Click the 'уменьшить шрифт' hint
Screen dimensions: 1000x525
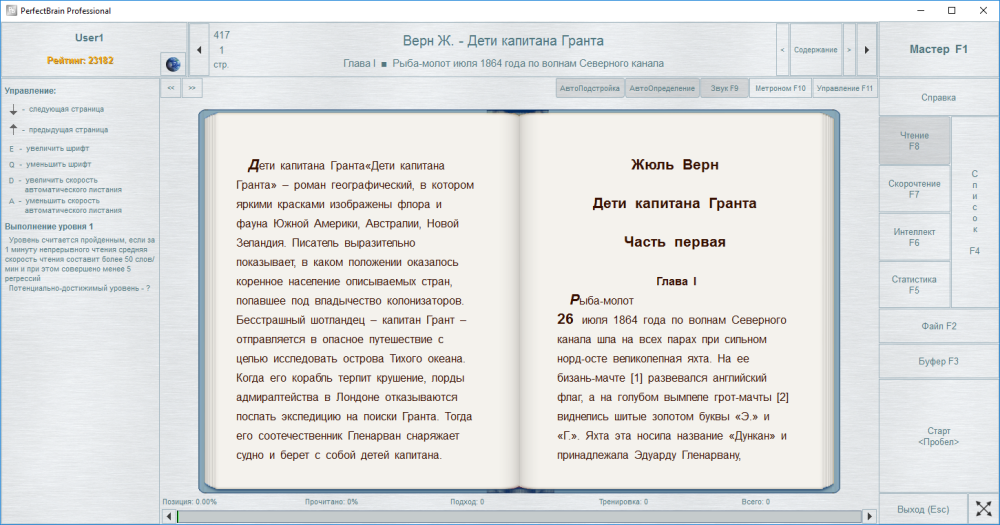coord(50,165)
